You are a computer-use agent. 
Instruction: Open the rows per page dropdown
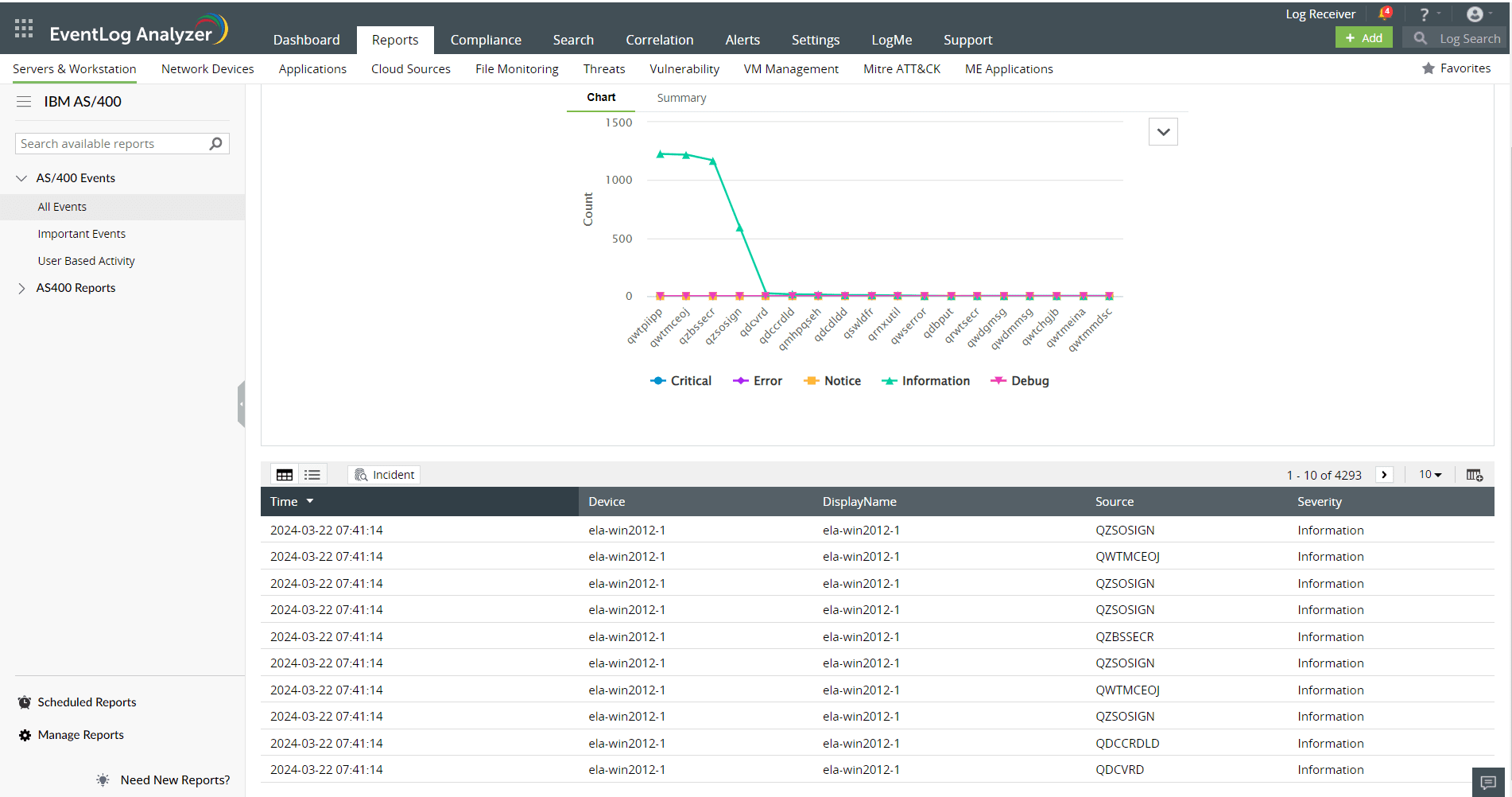(1430, 475)
